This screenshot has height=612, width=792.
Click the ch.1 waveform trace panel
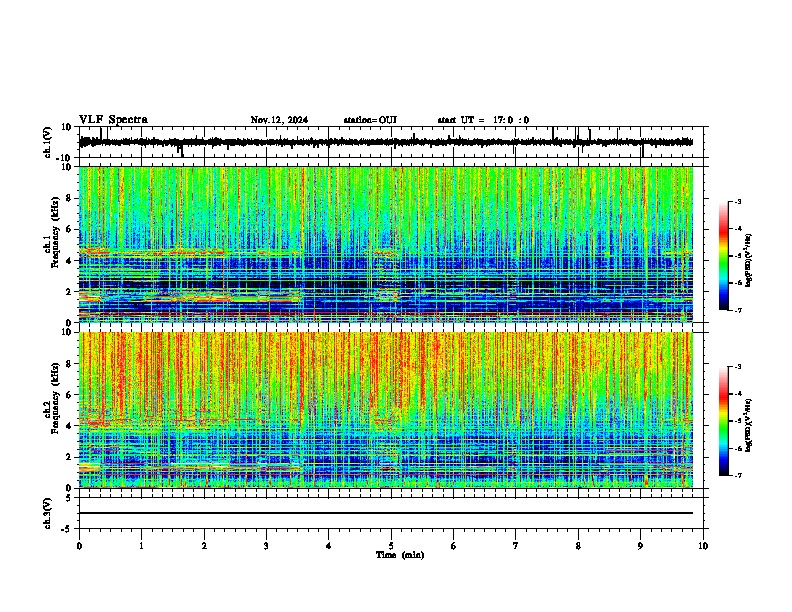(393, 142)
